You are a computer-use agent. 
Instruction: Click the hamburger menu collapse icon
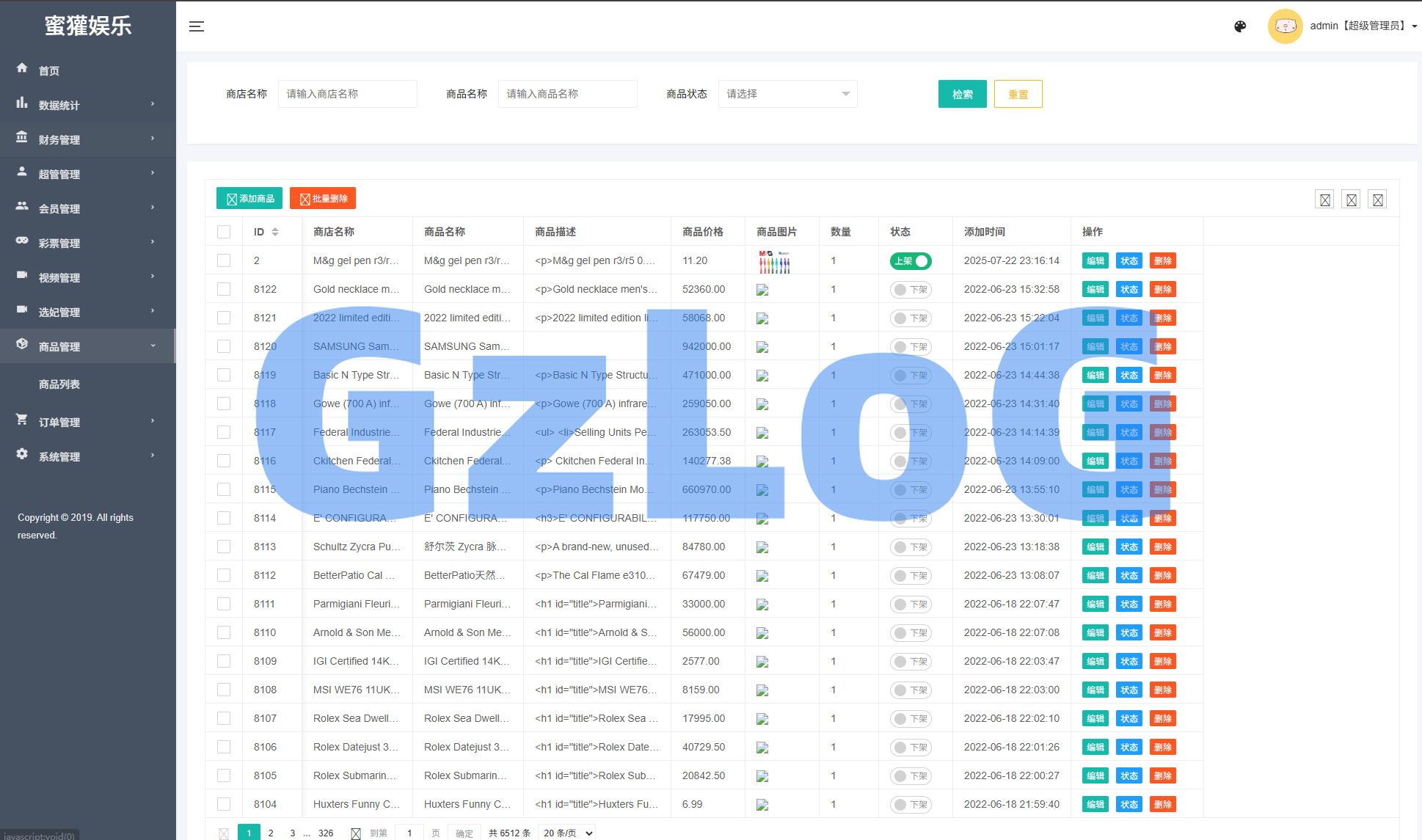196,26
